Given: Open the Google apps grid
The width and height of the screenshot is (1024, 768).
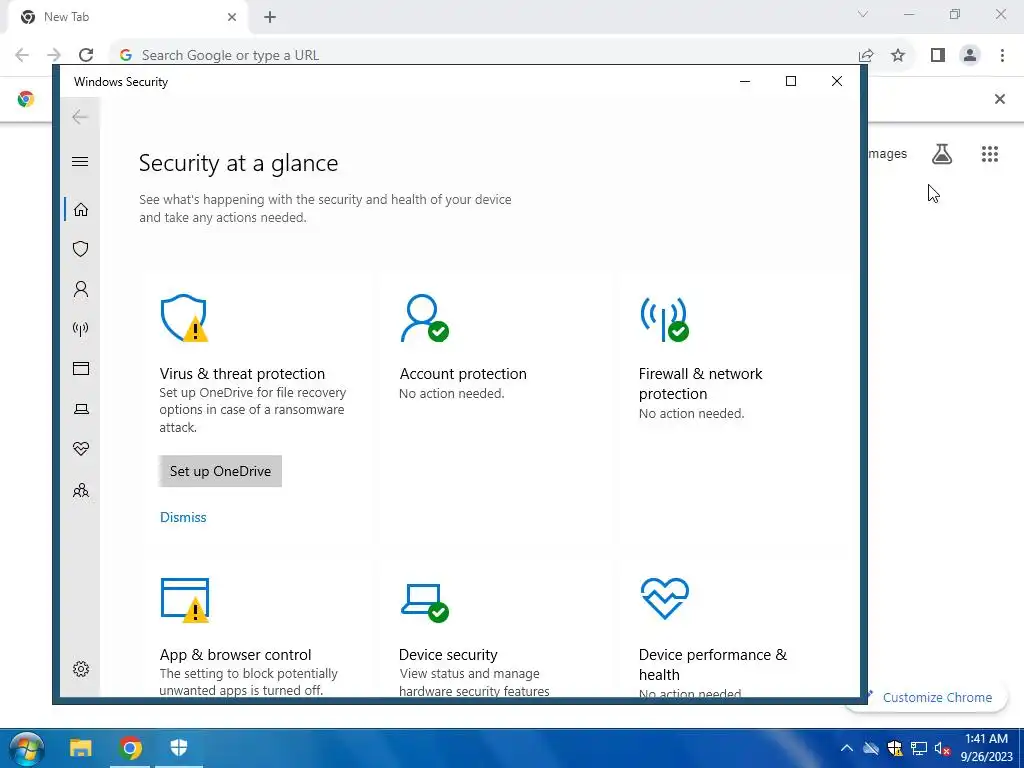Looking at the screenshot, I should point(989,154).
